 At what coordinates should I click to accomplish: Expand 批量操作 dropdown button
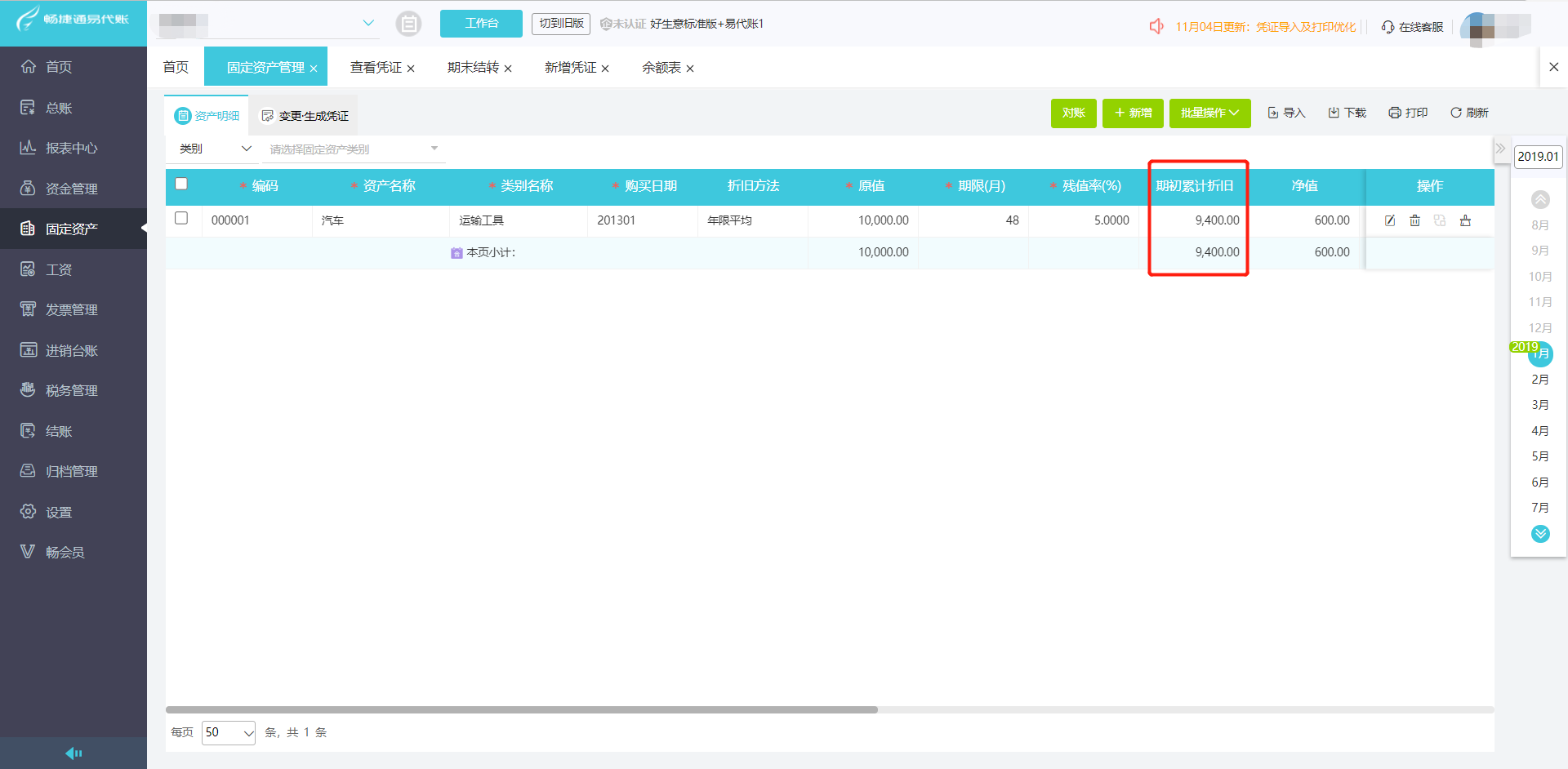coord(1209,113)
